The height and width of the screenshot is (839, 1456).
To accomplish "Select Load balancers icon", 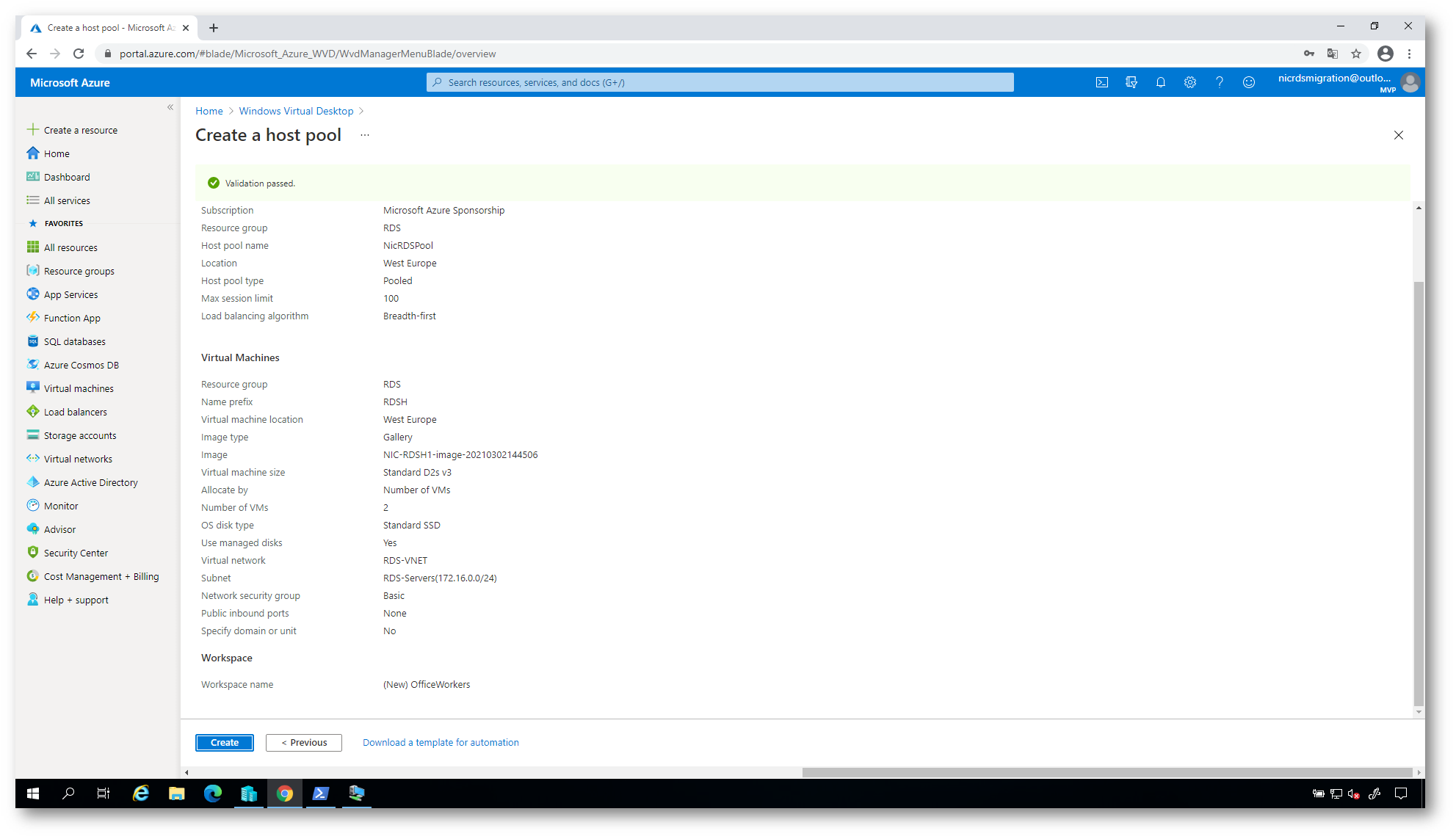I will pyautogui.click(x=32, y=412).
